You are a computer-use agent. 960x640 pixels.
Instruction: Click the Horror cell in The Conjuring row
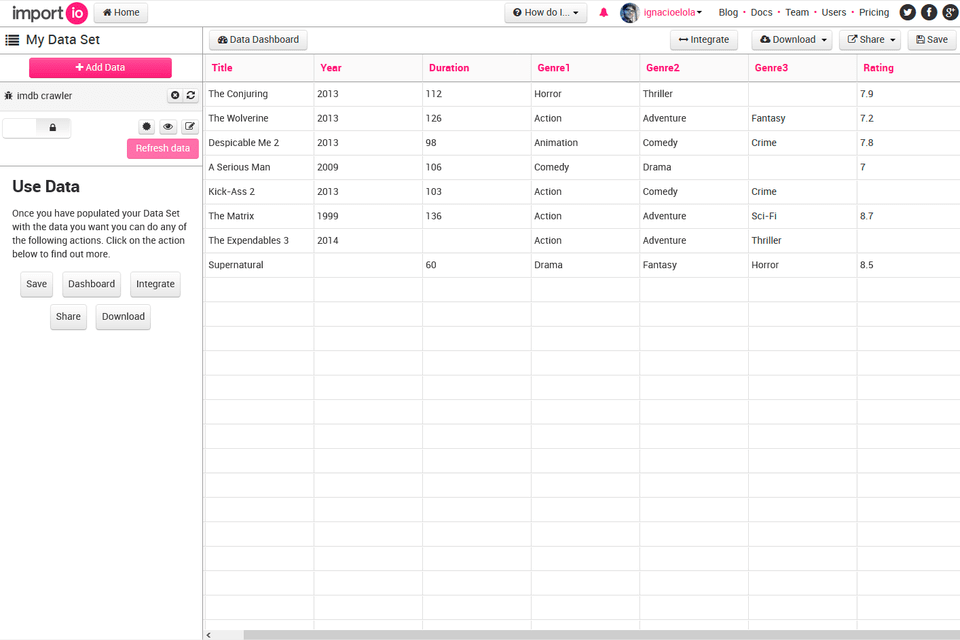click(585, 94)
